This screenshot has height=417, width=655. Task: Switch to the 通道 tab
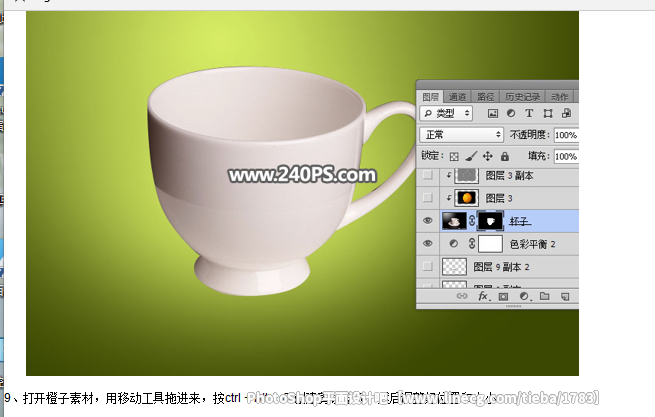[x=457, y=97]
